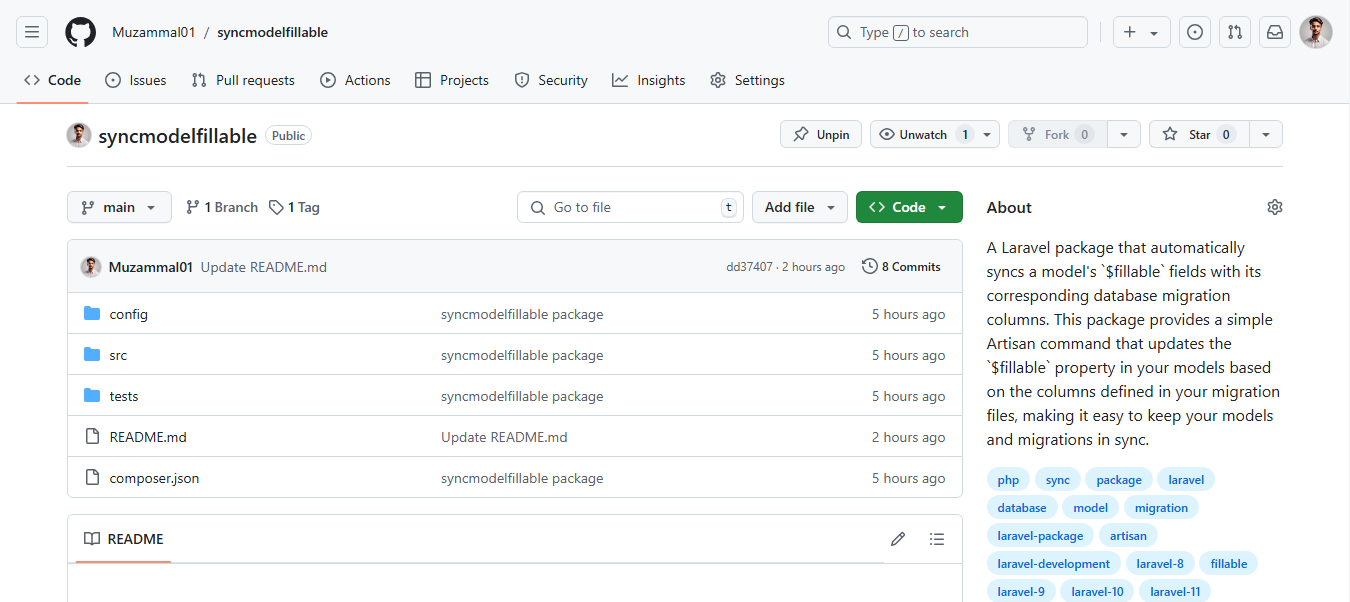Edit README with the pencil icon

tap(898, 539)
